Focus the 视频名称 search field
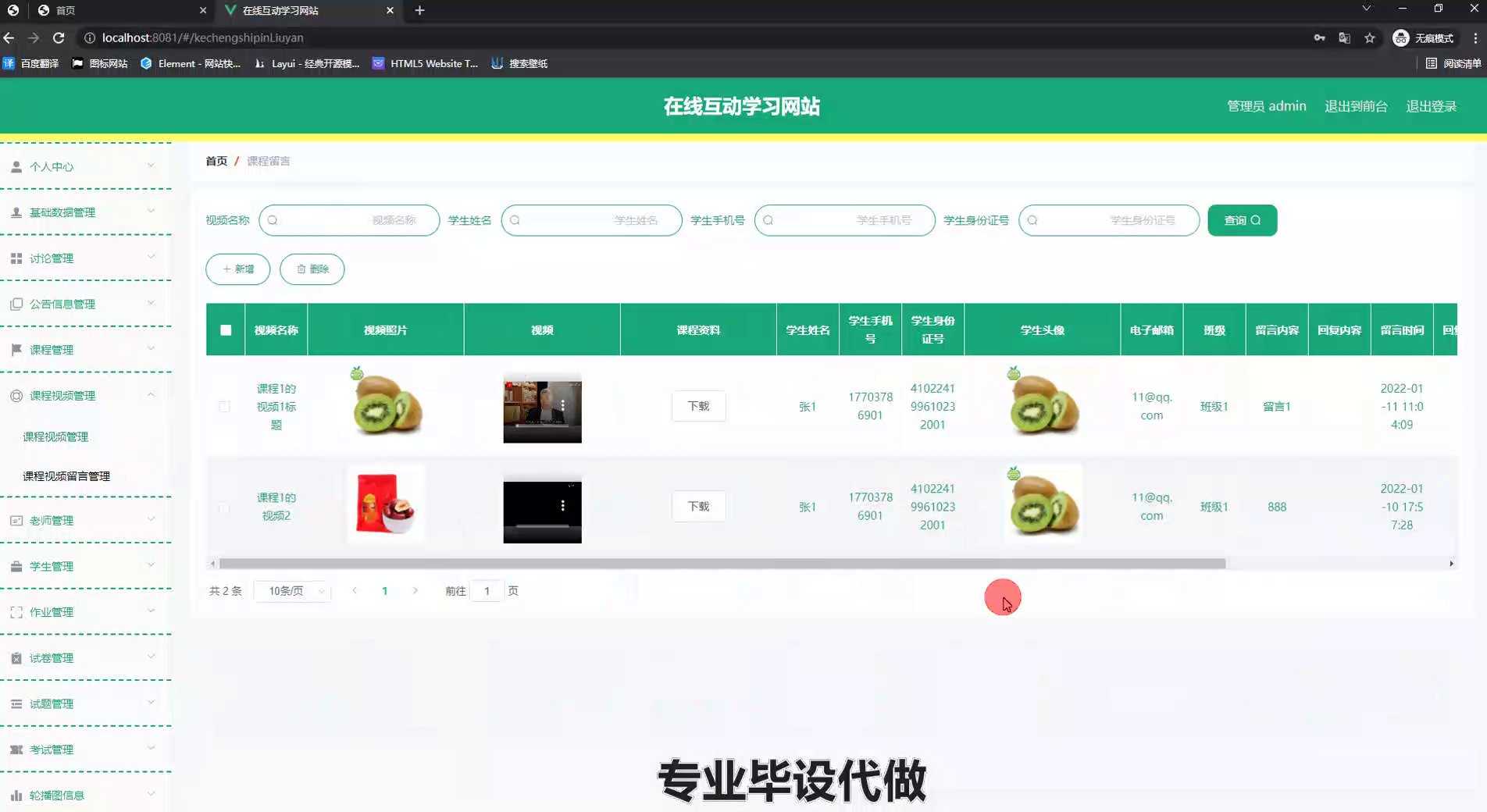The image size is (1487, 812). click(x=349, y=220)
